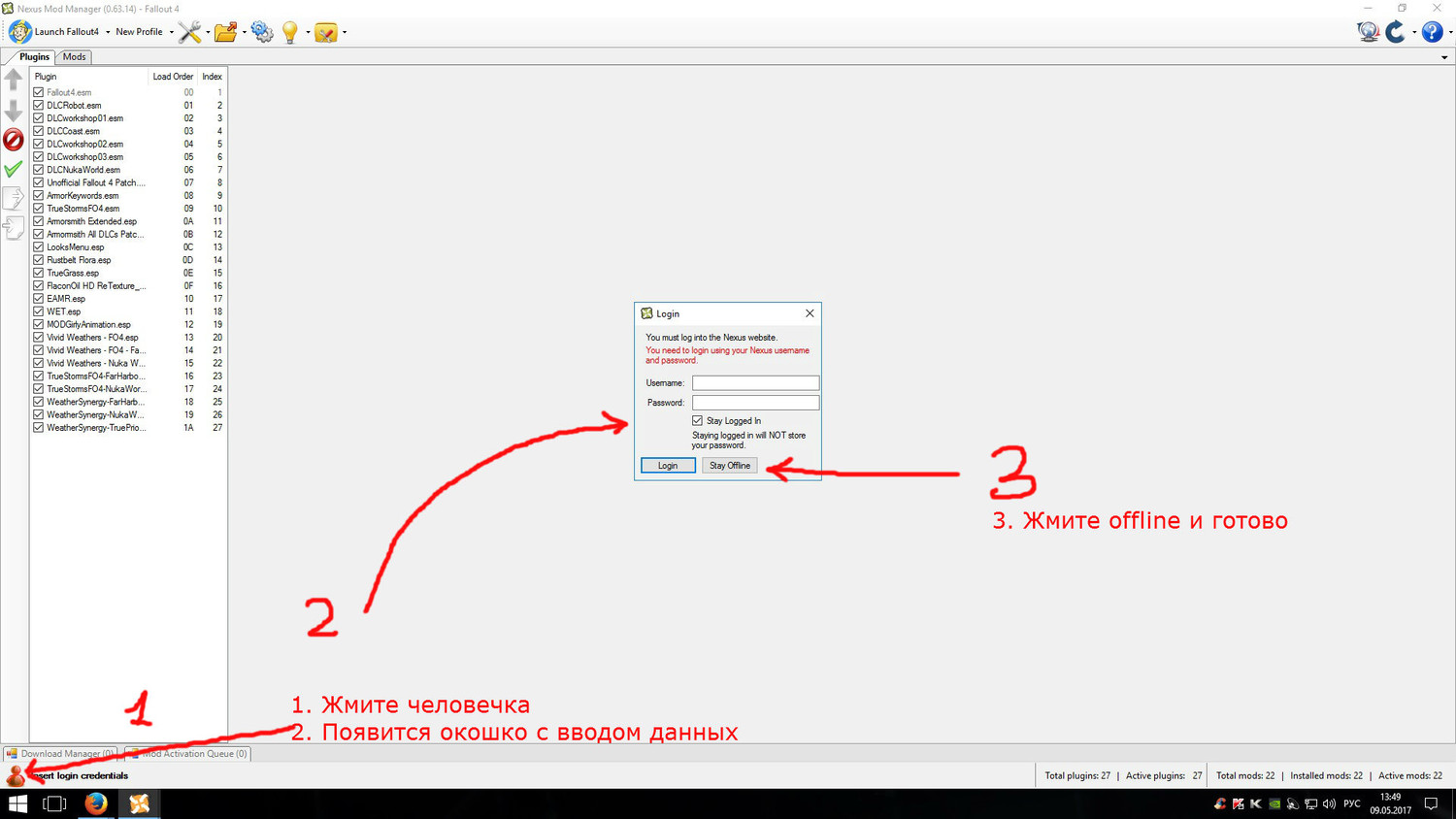The width and height of the screenshot is (1456, 819).
Task: Click the green checkmark enable all icon
Action: 14,170
